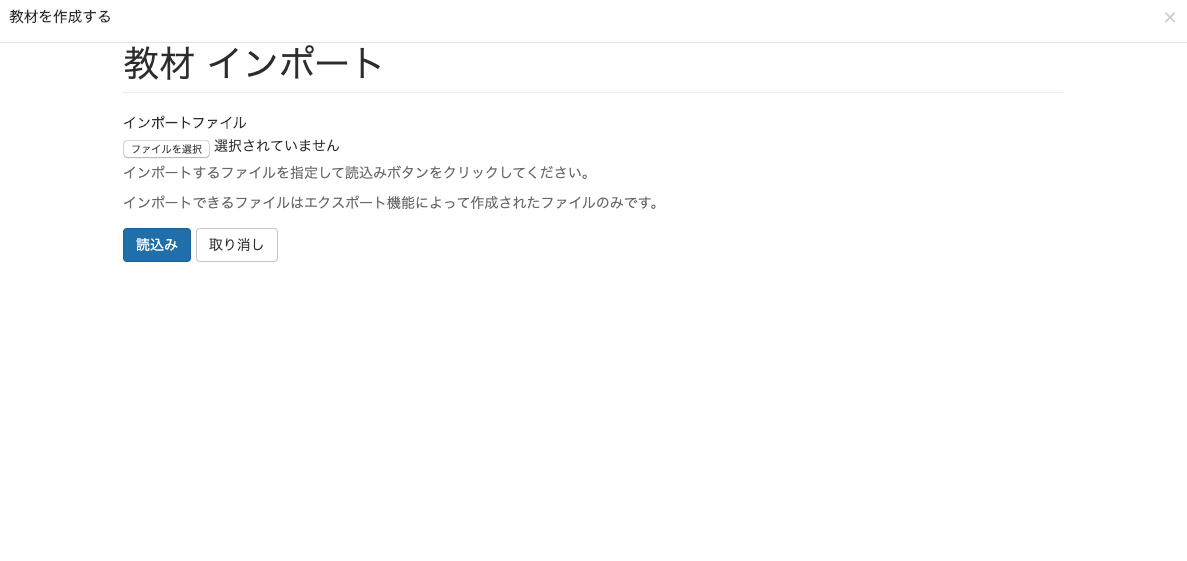This screenshot has height=561, width=1187.
Task: Click the horizontal divider under the heading
Action: [x=593, y=92]
